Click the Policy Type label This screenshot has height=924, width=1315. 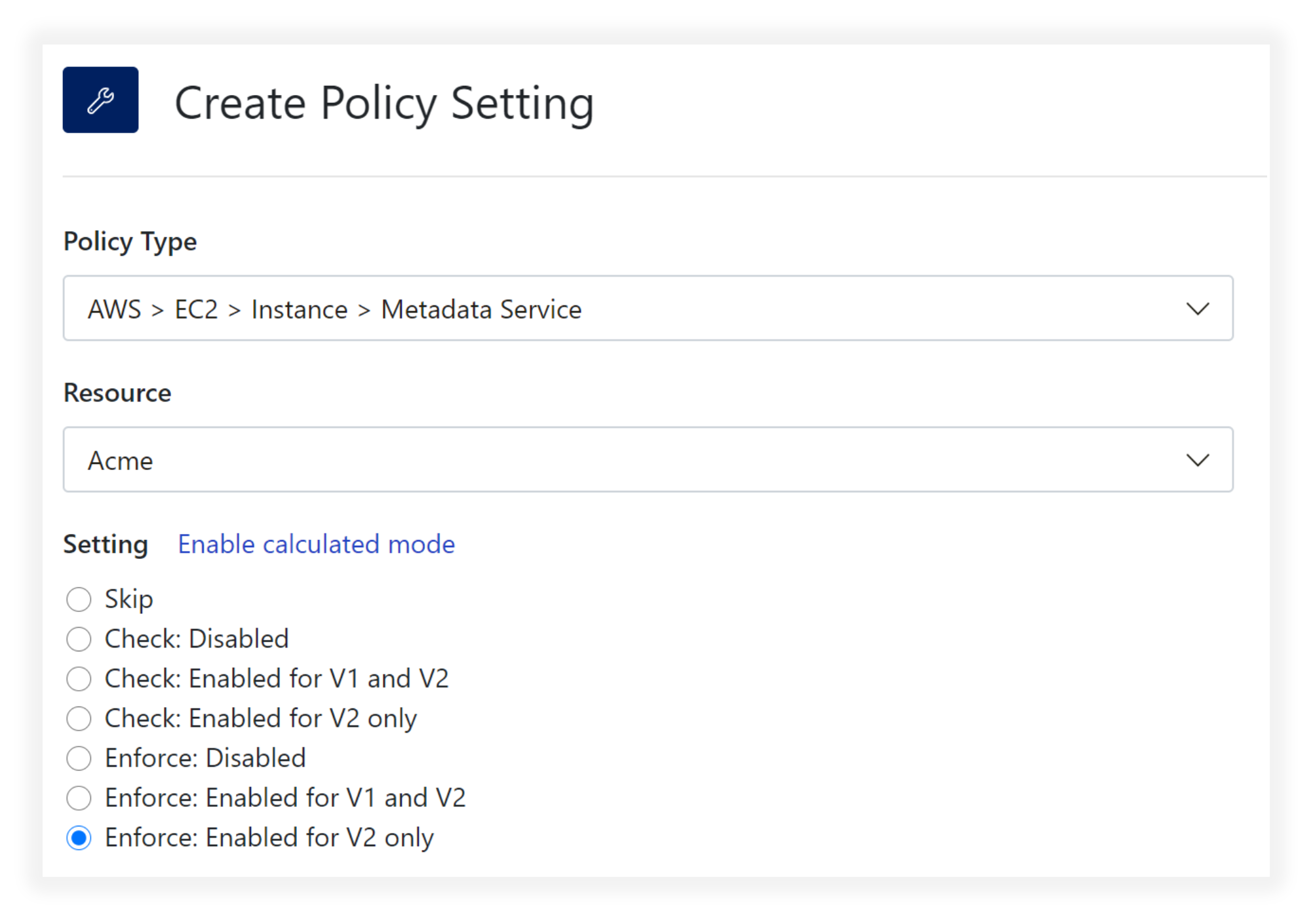pyautogui.click(x=129, y=241)
